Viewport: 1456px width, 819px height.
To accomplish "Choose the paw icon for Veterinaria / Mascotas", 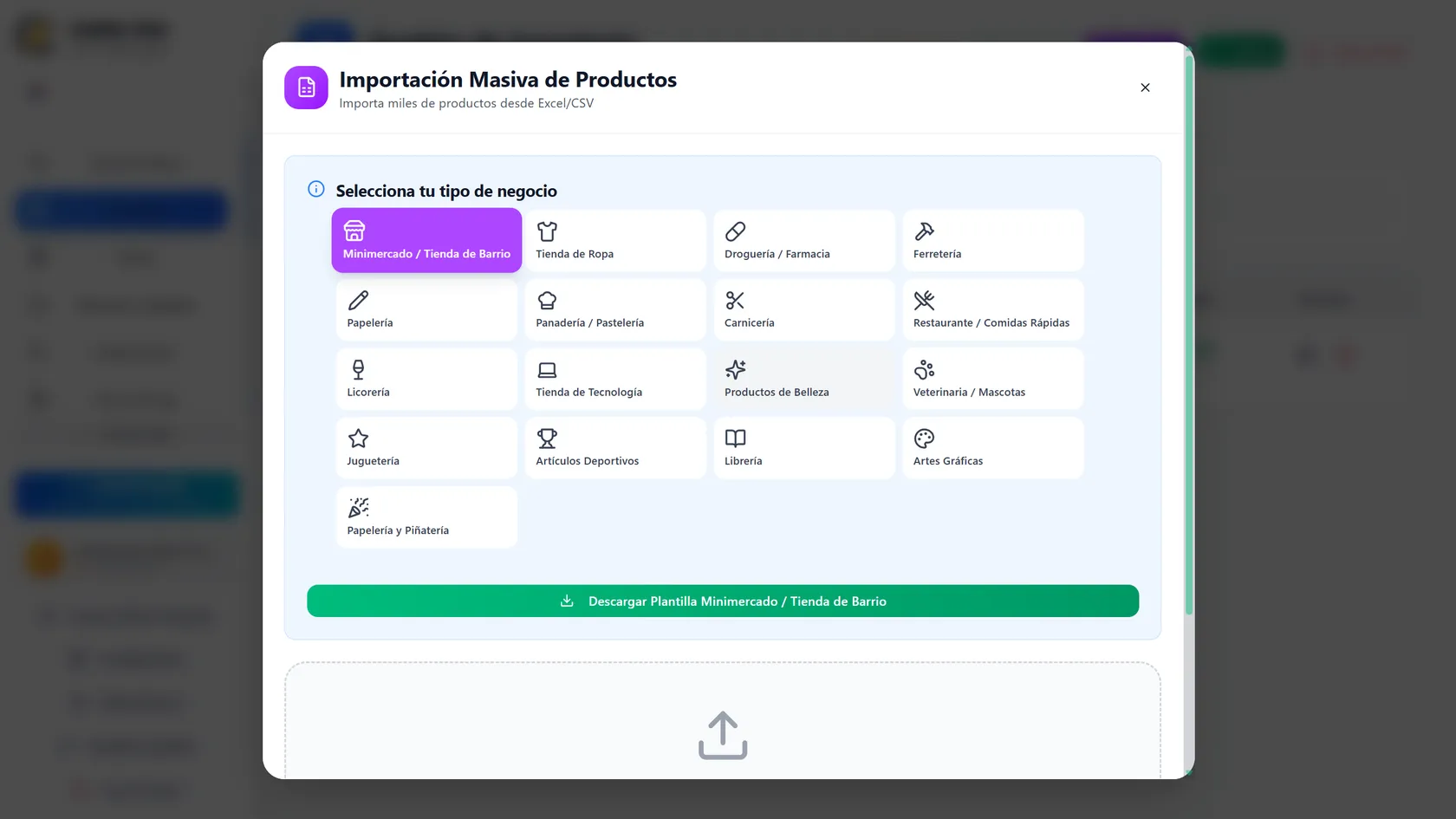I will point(924,370).
